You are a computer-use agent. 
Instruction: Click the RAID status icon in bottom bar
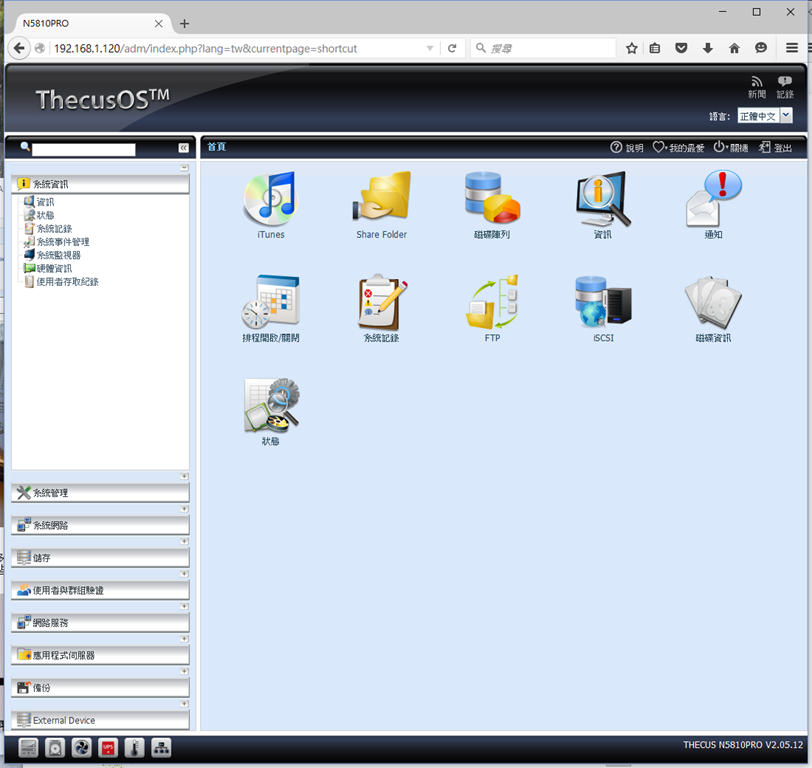[x=28, y=748]
